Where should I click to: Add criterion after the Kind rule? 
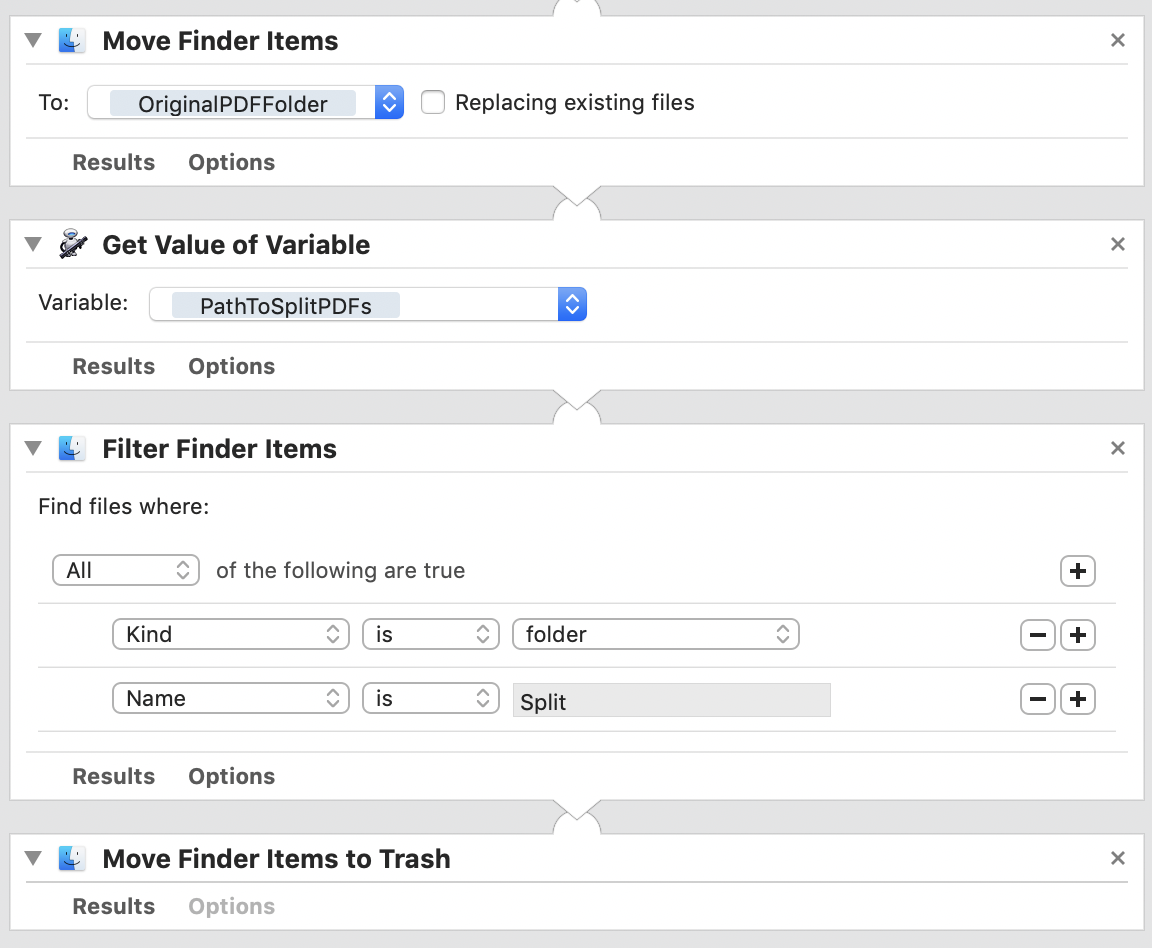(x=1078, y=635)
